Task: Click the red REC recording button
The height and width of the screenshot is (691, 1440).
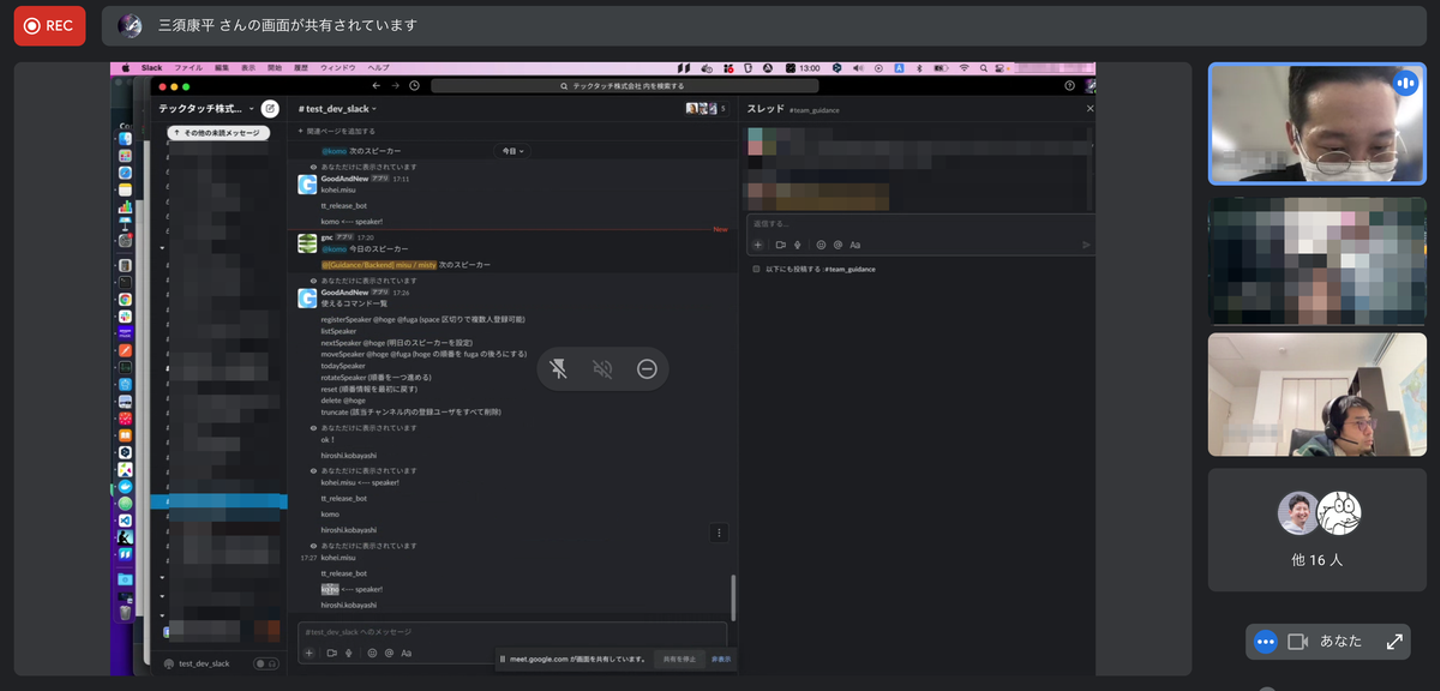Action: 50,26
